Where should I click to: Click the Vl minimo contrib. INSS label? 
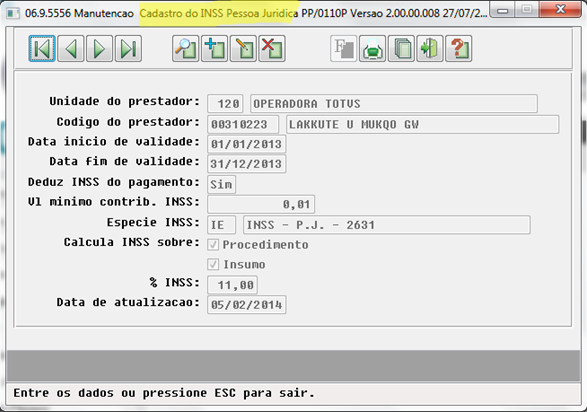[x=114, y=202]
